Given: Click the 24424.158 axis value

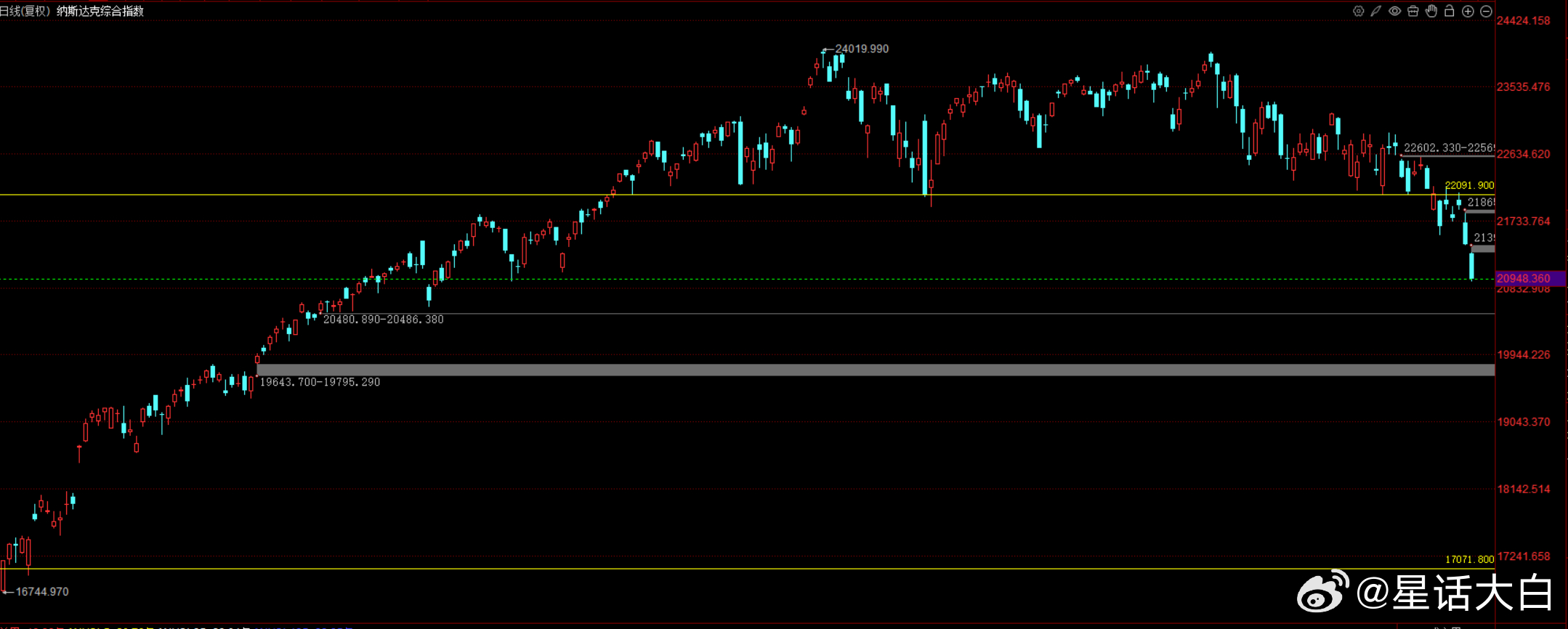Looking at the screenshot, I should tap(1523, 20).
